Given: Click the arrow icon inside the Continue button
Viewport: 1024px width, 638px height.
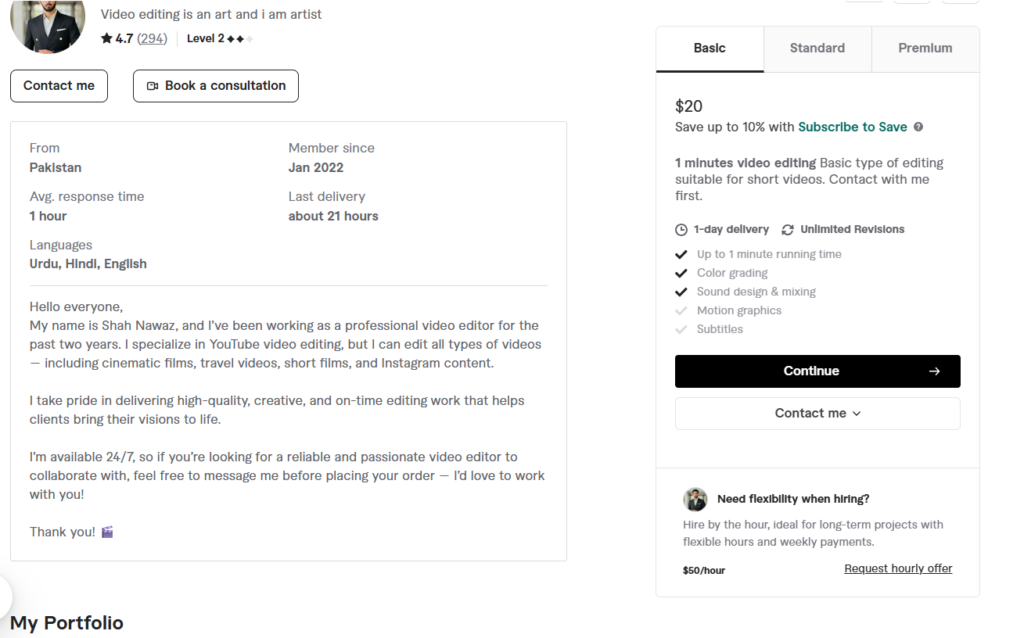Looking at the screenshot, I should [x=935, y=371].
